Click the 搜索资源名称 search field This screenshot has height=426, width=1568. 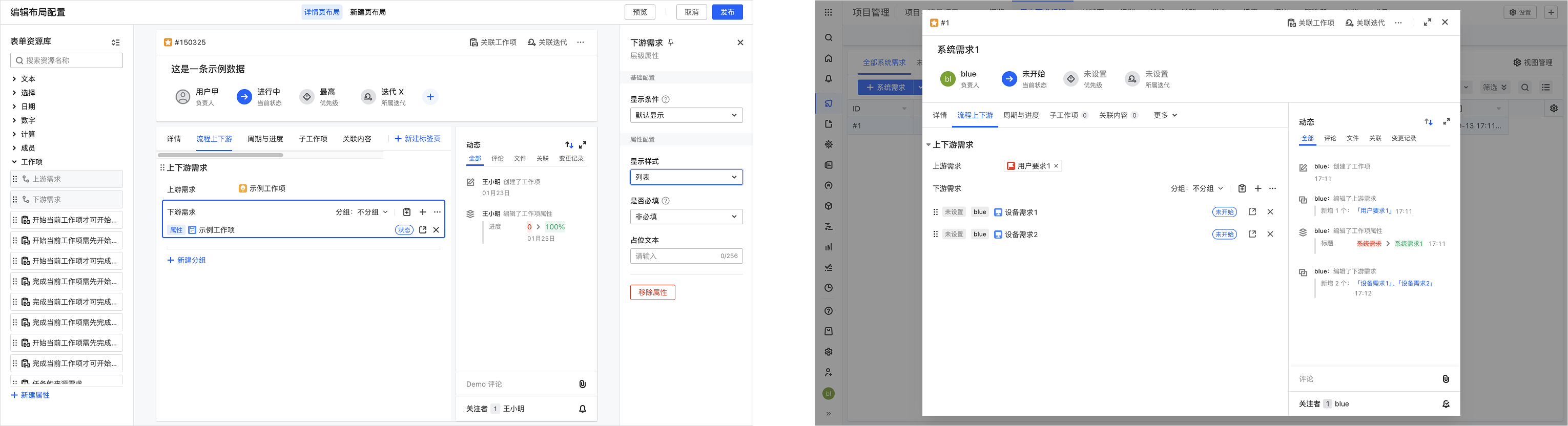[66, 60]
